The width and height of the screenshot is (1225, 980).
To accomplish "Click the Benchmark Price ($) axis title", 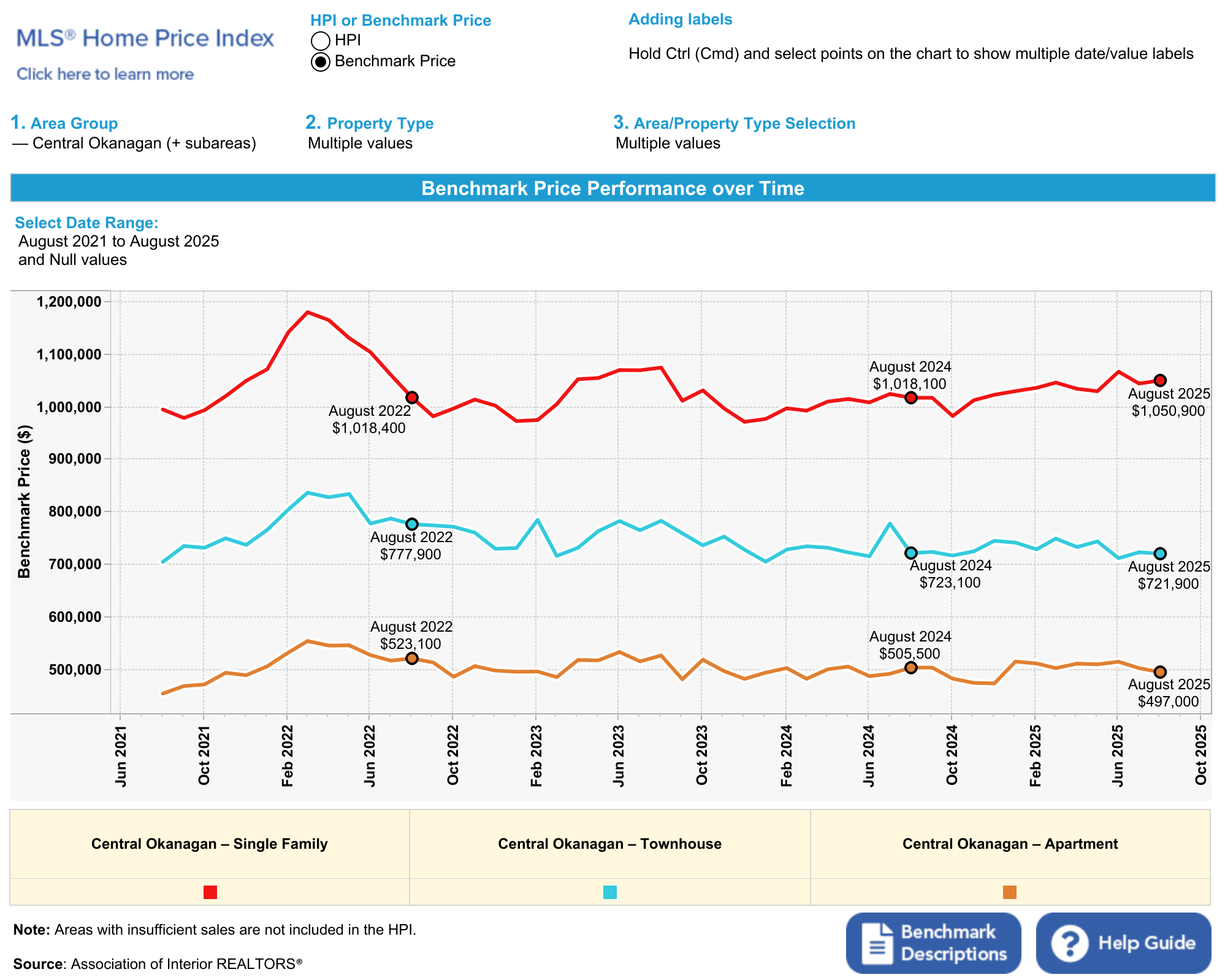I will (25, 502).
